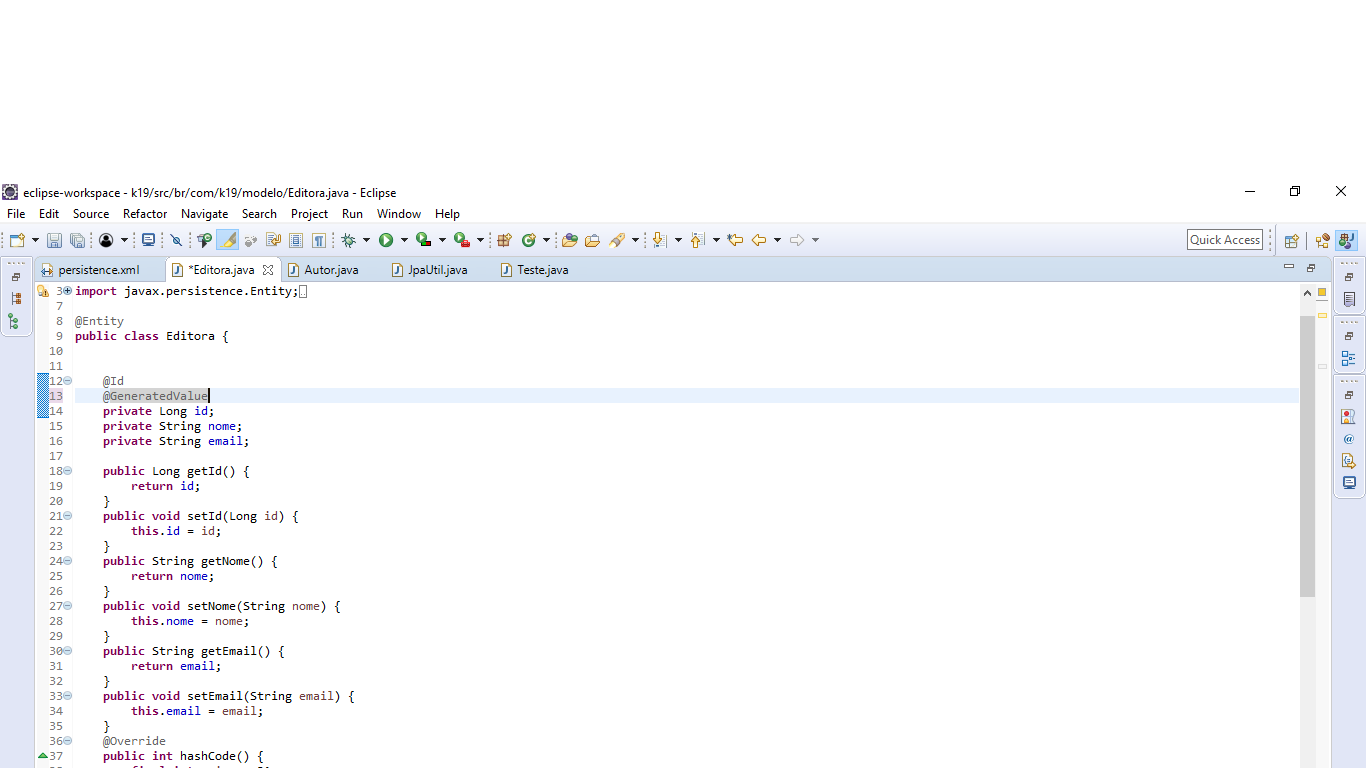Open the Outline side view icon
The height and width of the screenshot is (768, 1366).
(1349, 358)
